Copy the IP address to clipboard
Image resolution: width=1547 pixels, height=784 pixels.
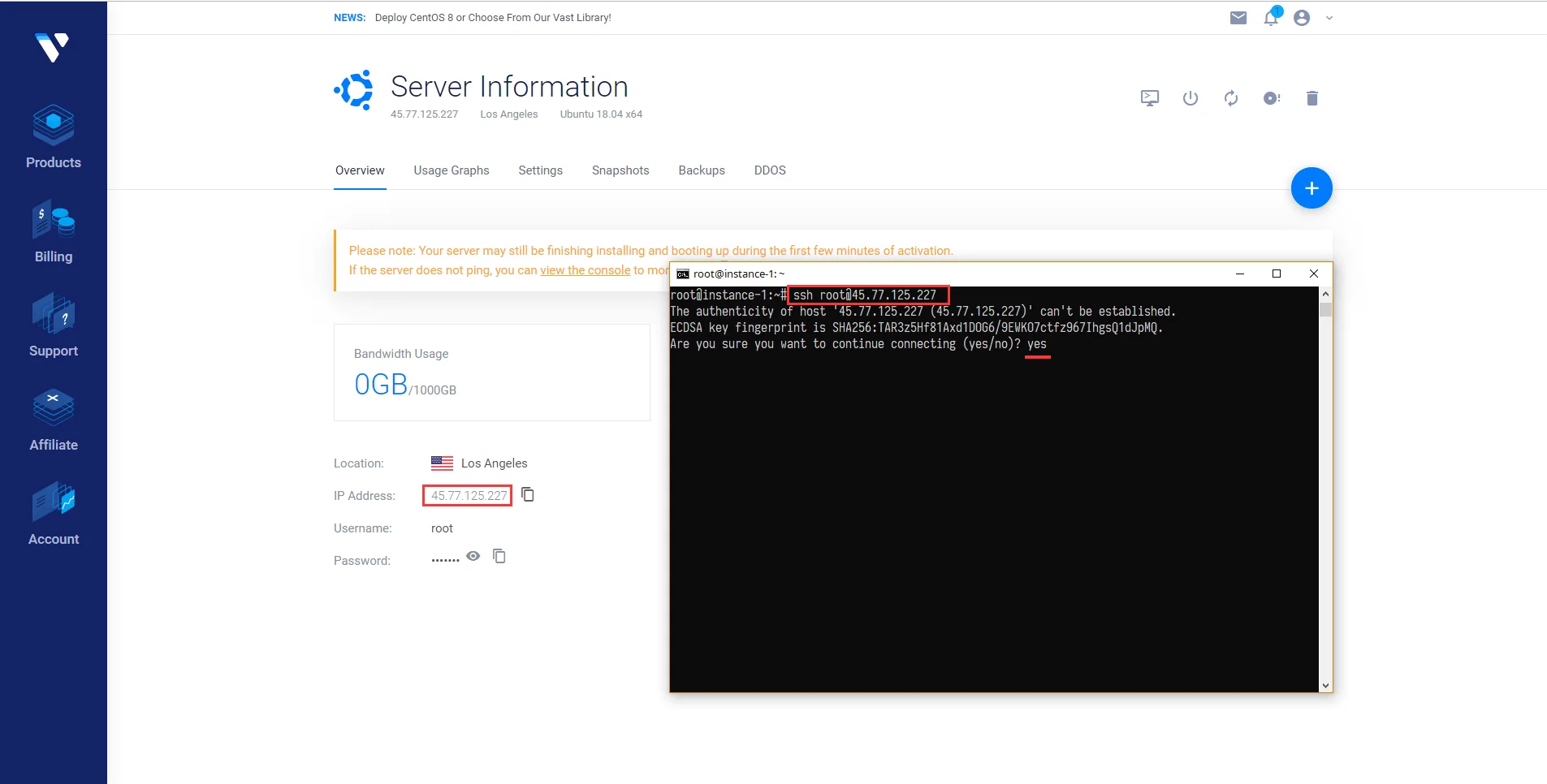[x=528, y=494]
